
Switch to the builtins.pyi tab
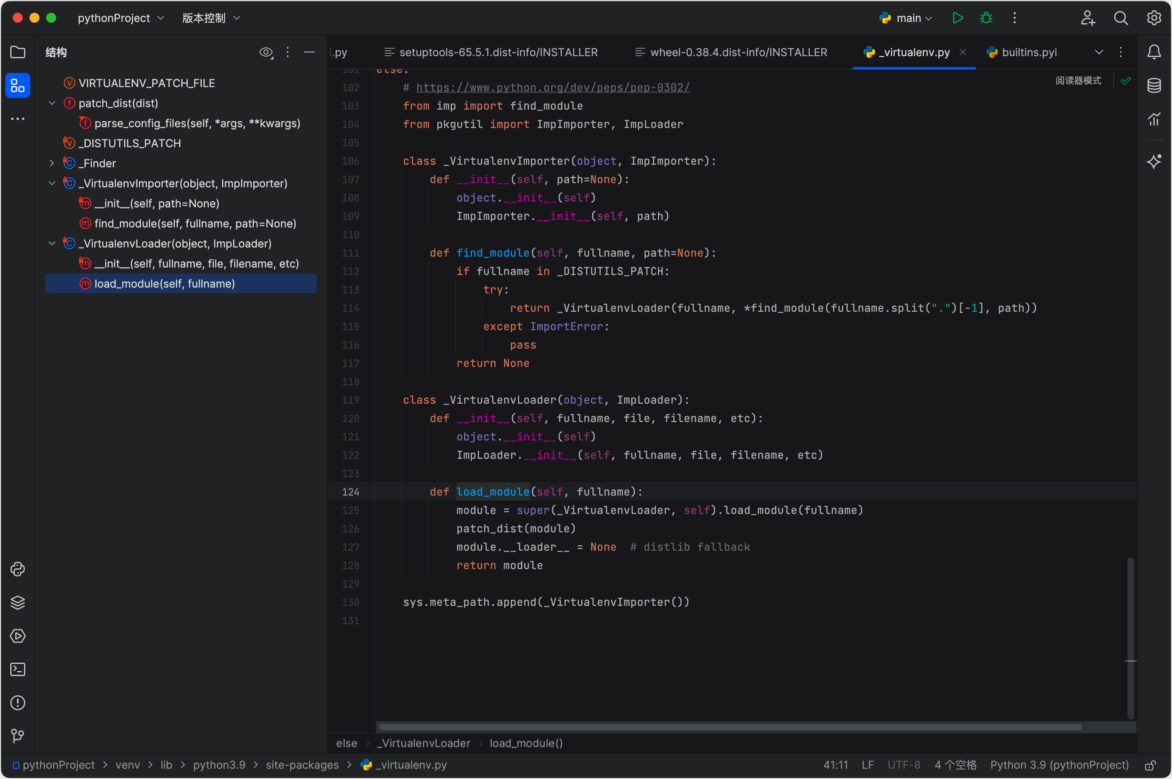[x=1029, y=51]
